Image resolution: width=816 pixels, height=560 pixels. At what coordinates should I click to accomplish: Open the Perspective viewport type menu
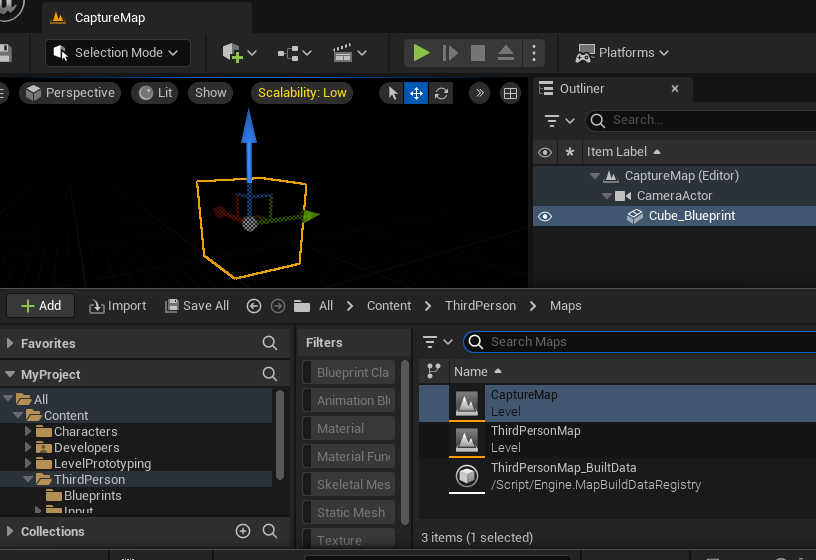pyautogui.click(x=70, y=93)
